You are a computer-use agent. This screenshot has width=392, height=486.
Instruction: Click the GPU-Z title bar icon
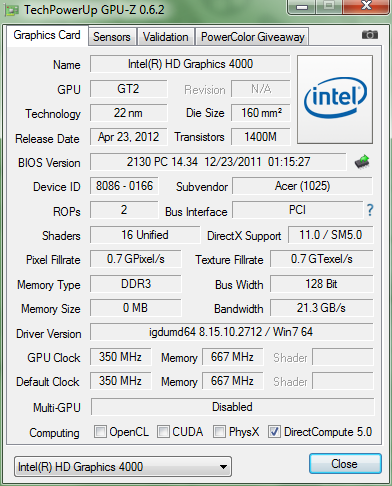[x=11, y=11]
